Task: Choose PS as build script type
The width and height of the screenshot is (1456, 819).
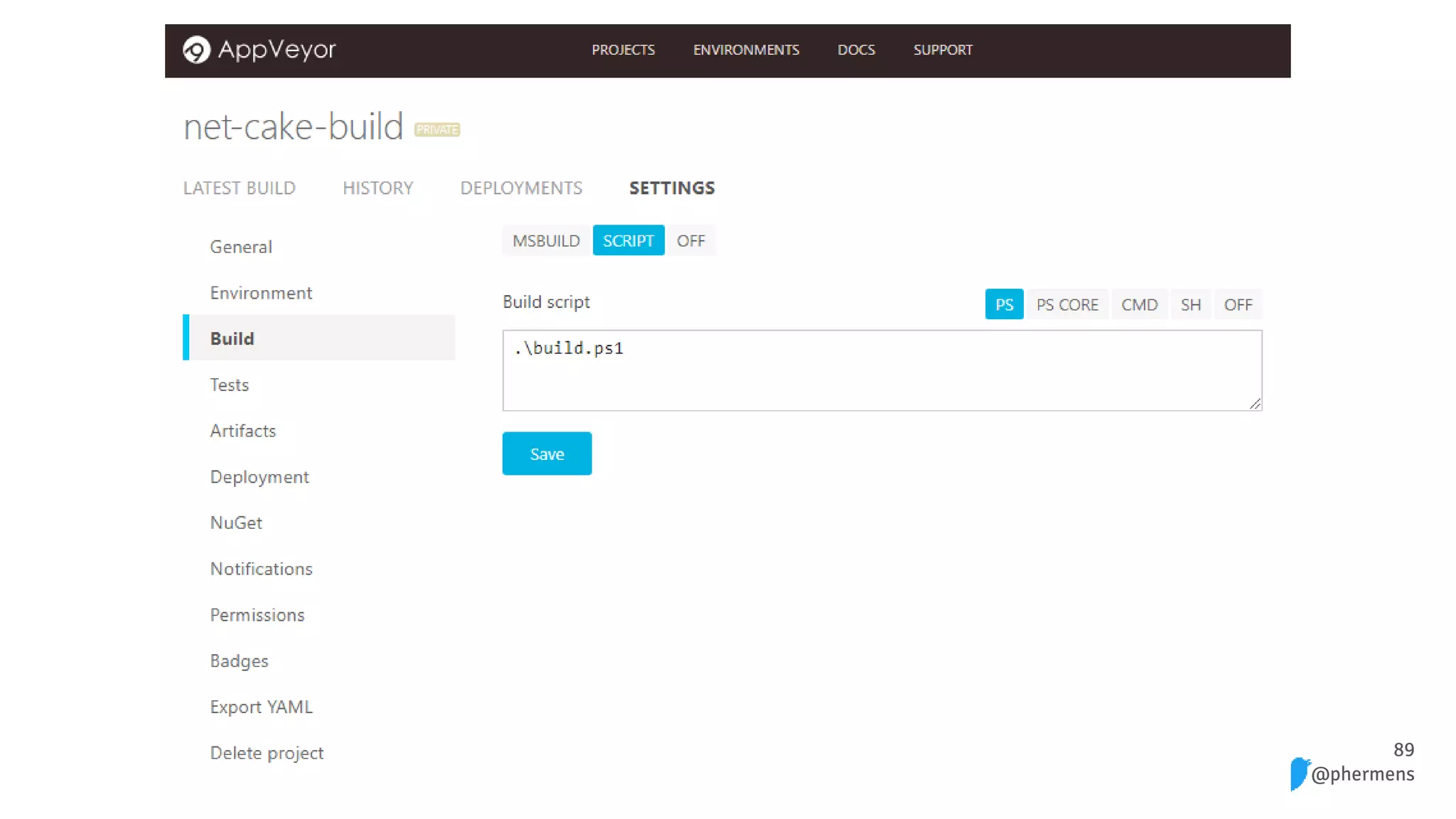Action: pos(1004,305)
